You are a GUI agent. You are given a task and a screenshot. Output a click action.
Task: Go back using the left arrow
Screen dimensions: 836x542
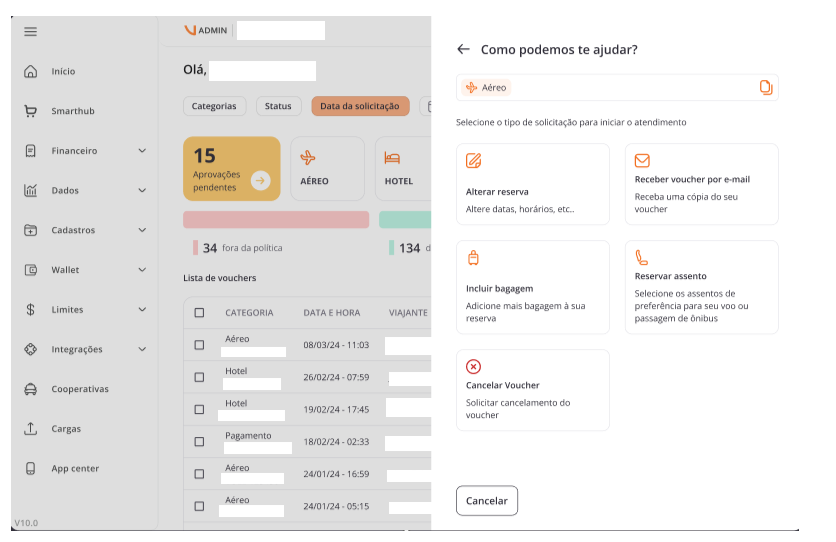tap(463, 50)
